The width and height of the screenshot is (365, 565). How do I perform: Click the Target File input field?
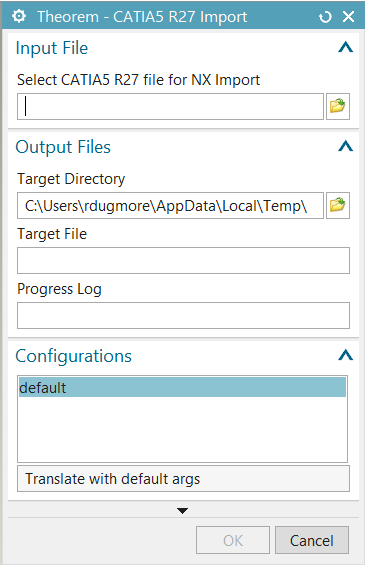[x=183, y=260]
